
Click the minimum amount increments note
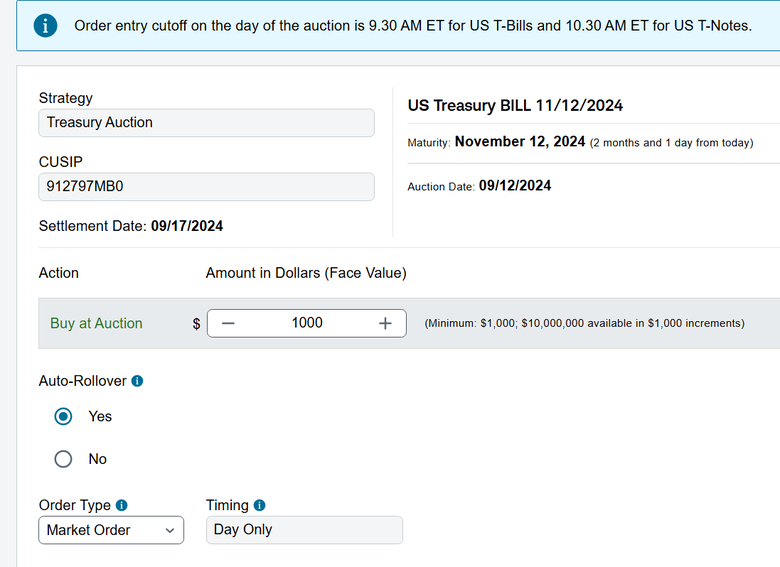click(584, 324)
